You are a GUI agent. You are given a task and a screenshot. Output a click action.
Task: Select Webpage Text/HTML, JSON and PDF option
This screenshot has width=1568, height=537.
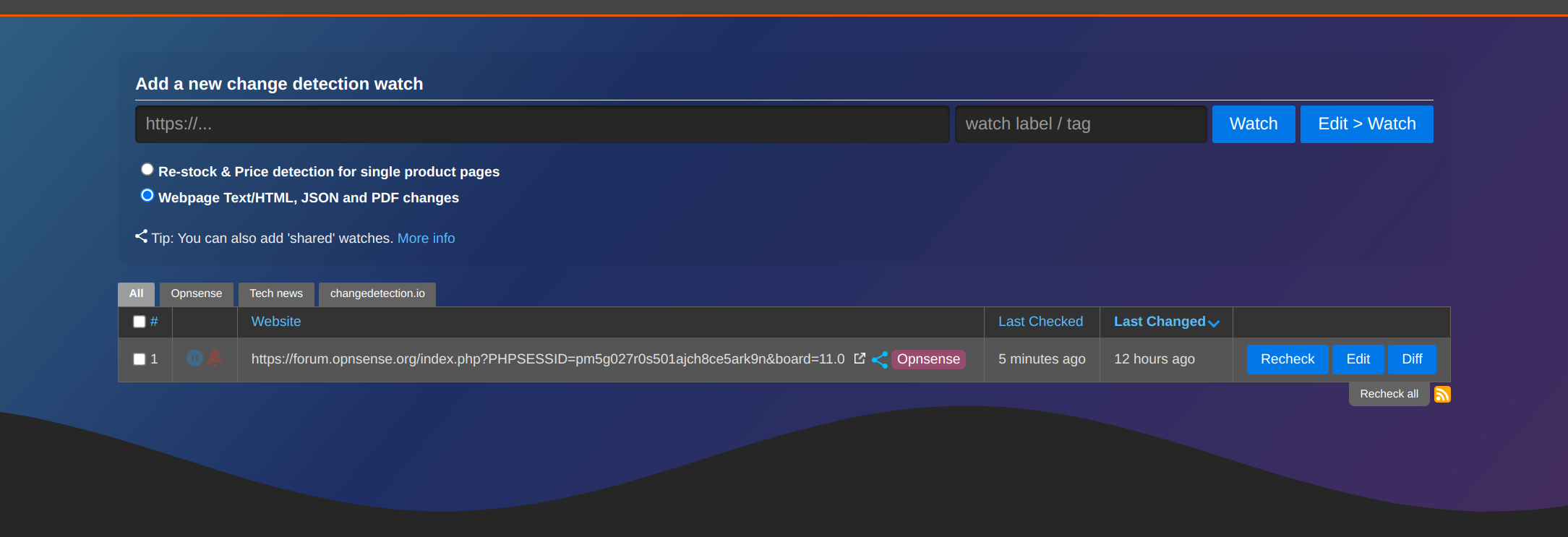tap(147, 196)
